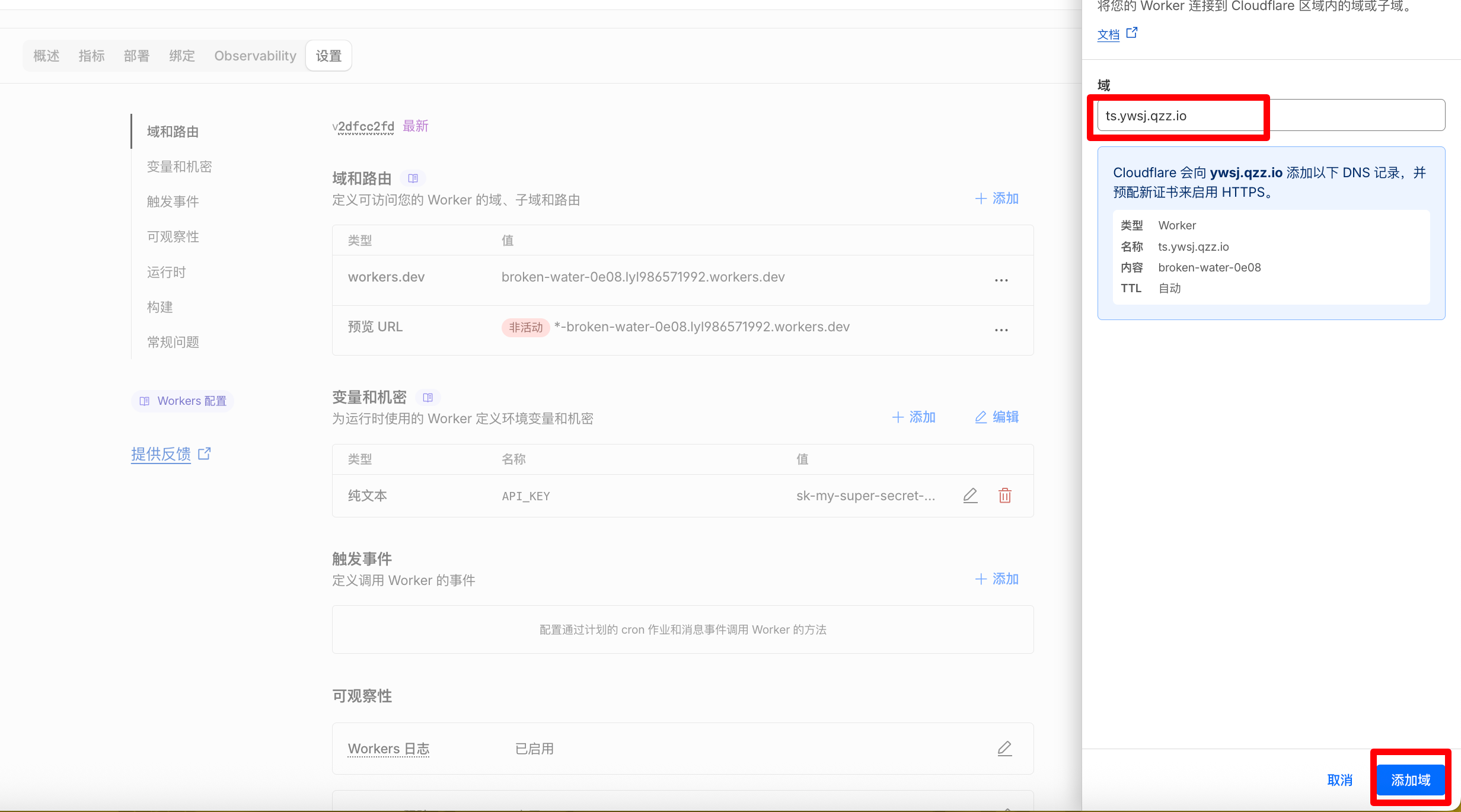Viewport: 1461px width, 812px height.
Task: Click external link icon beside 提供反馈
Action: [x=205, y=454]
